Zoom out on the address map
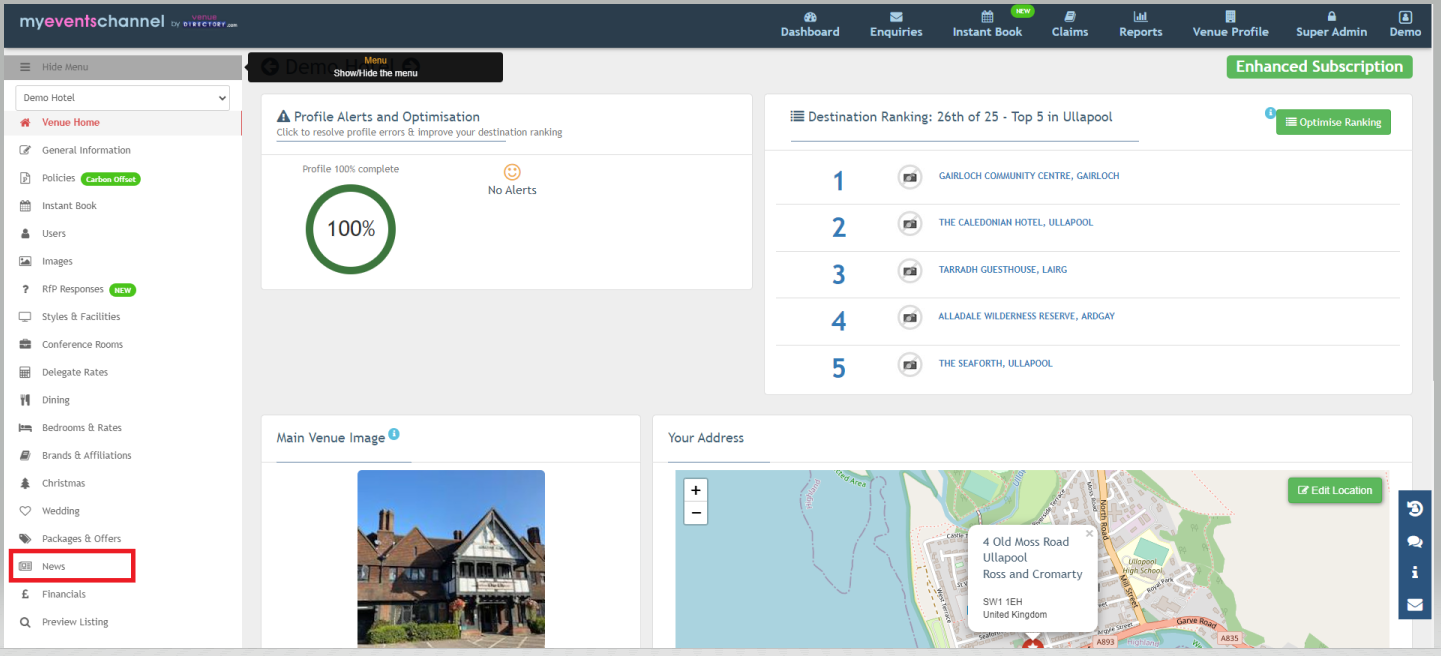This screenshot has height=656, width=1441. 696,513
